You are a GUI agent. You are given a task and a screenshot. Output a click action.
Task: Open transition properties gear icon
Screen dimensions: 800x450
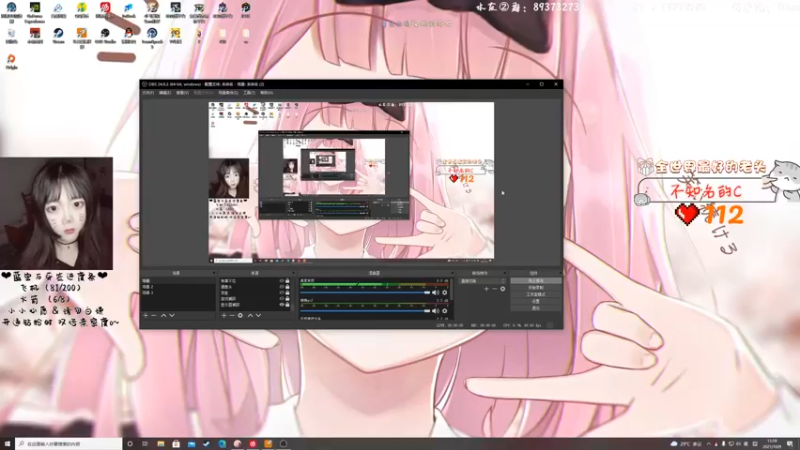[503, 289]
